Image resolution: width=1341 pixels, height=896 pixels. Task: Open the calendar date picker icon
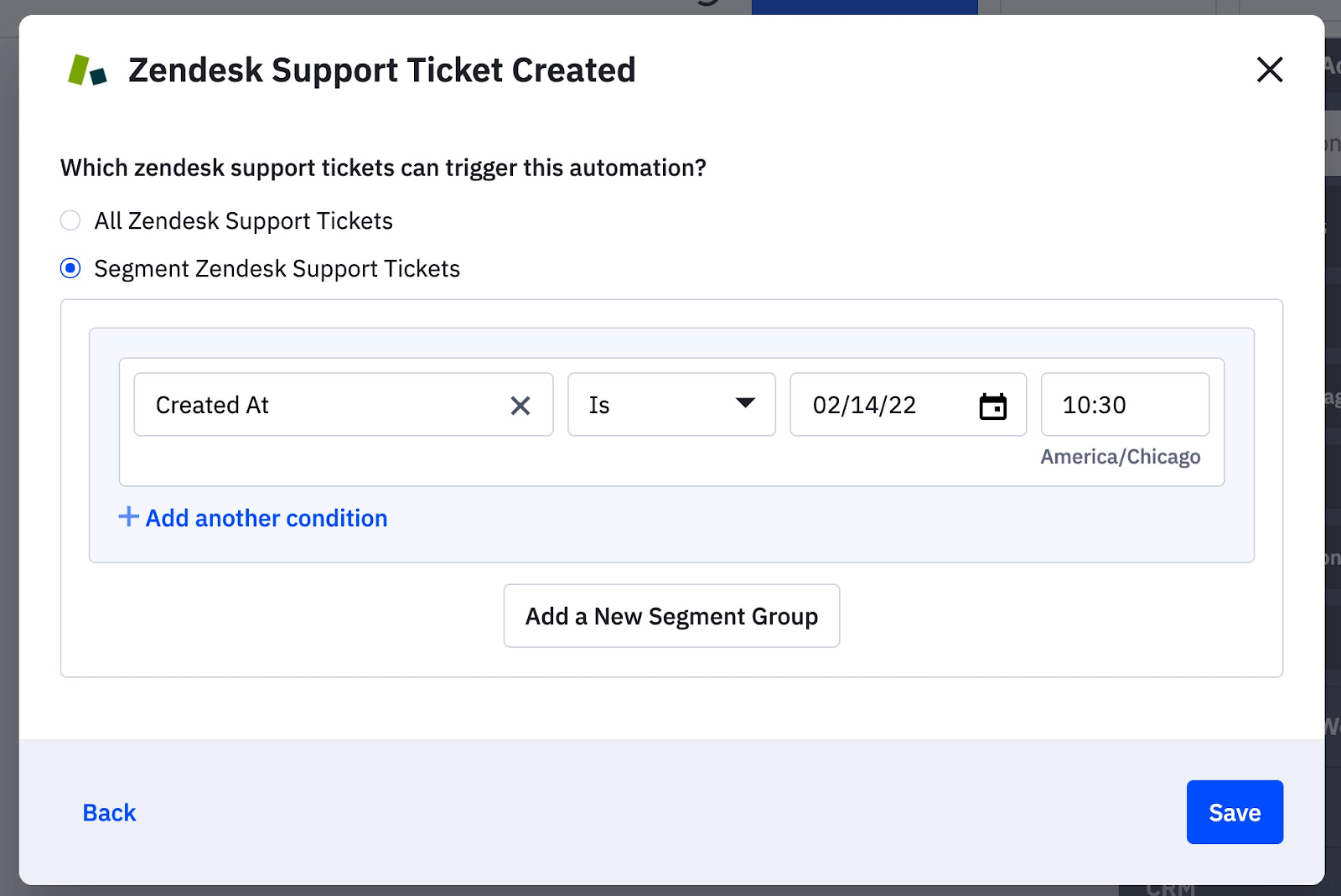pyautogui.click(x=993, y=407)
